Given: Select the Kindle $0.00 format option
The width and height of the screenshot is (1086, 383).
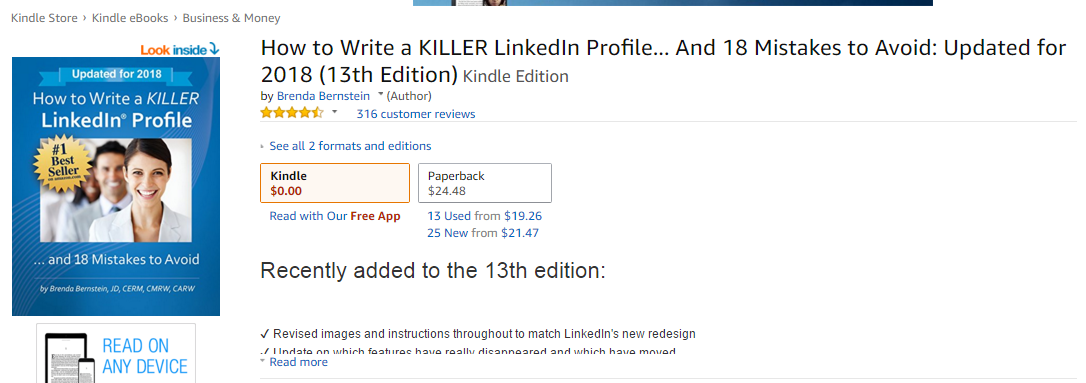Looking at the screenshot, I should click(x=335, y=183).
